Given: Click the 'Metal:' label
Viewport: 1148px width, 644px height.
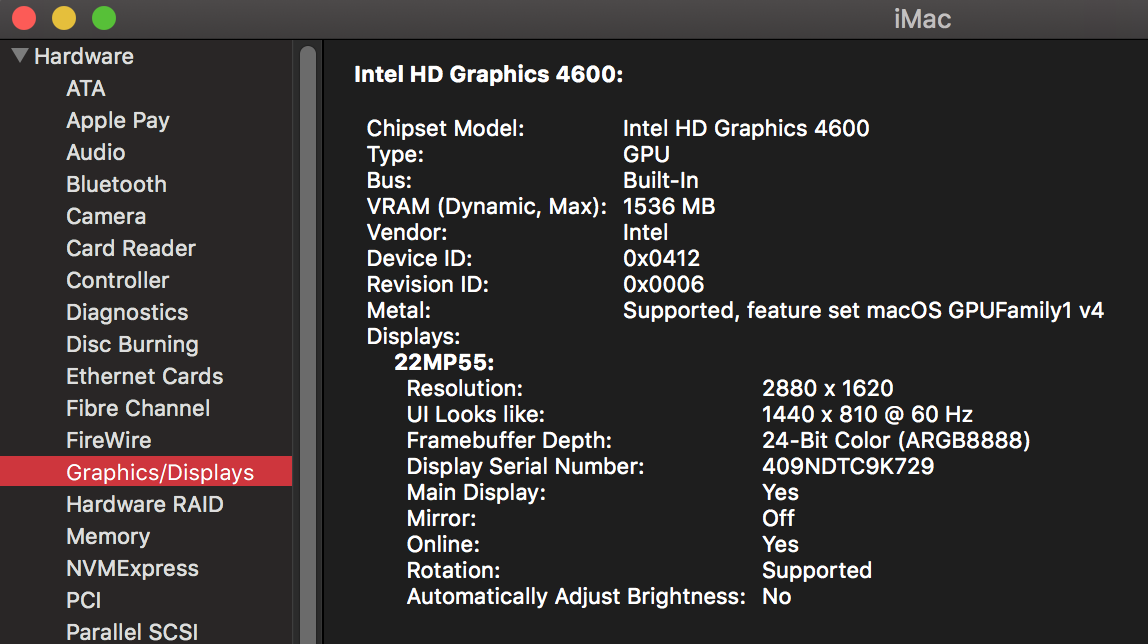Looking at the screenshot, I should (399, 310).
